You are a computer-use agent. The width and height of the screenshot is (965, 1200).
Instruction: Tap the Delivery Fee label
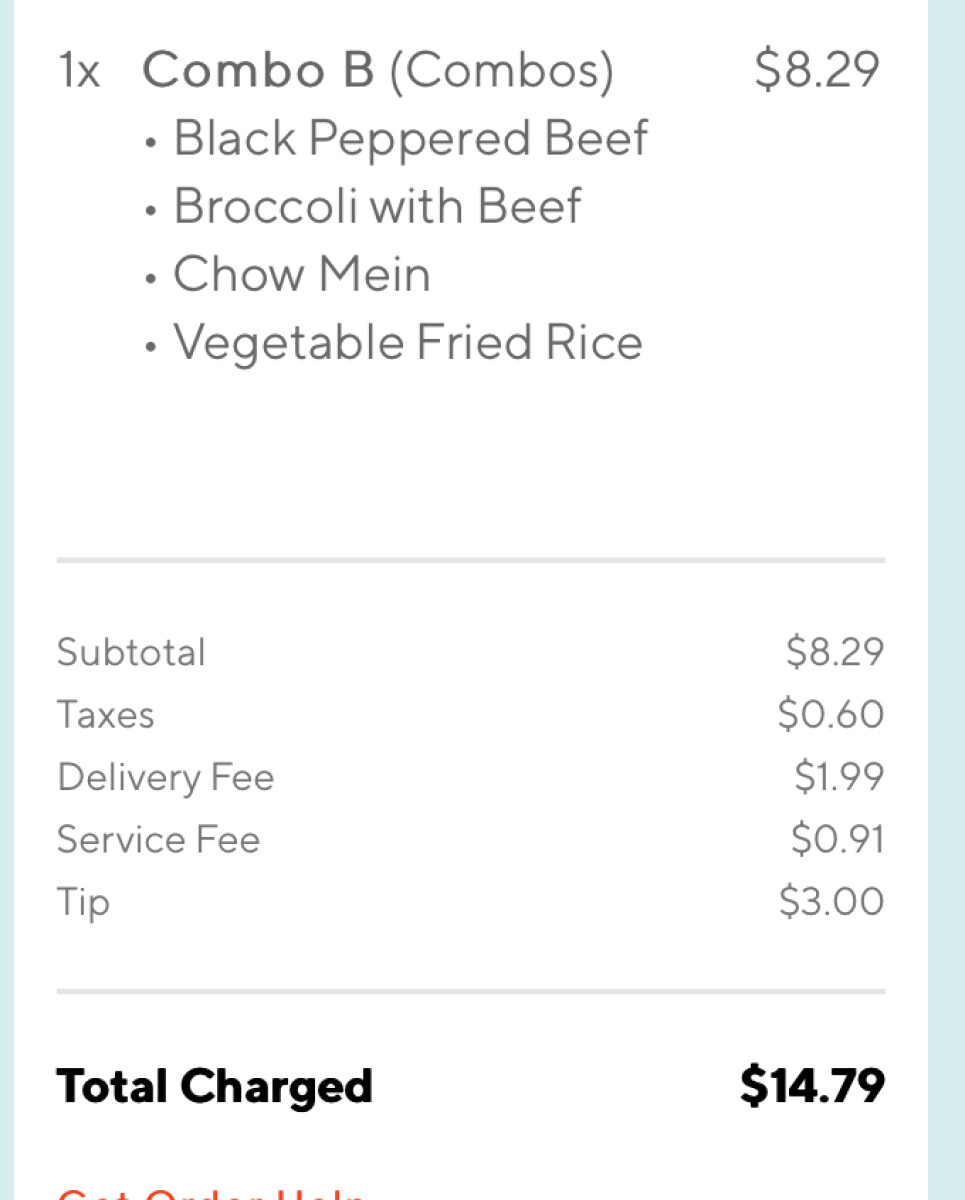pos(165,778)
